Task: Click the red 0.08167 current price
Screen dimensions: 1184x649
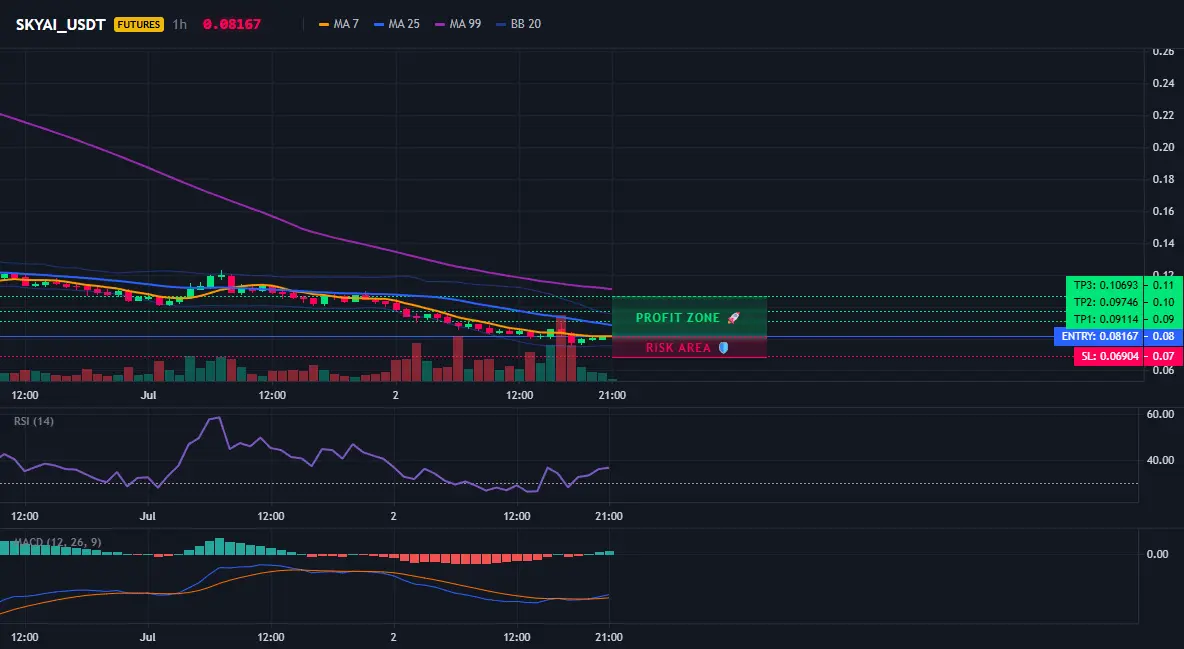Action: point(232,24)
